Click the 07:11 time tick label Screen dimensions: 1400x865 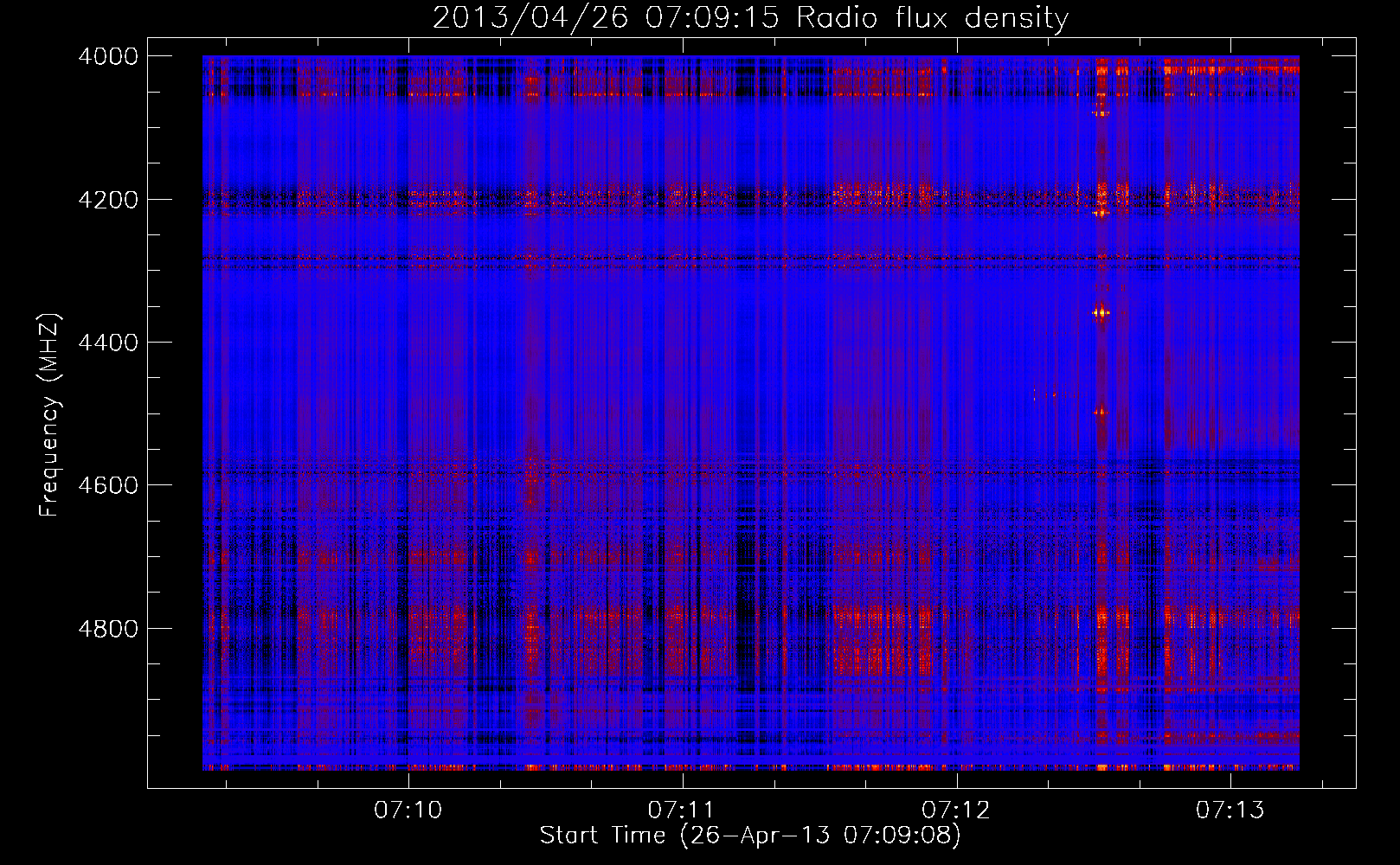pyautogui.click(x=682, y=811)
